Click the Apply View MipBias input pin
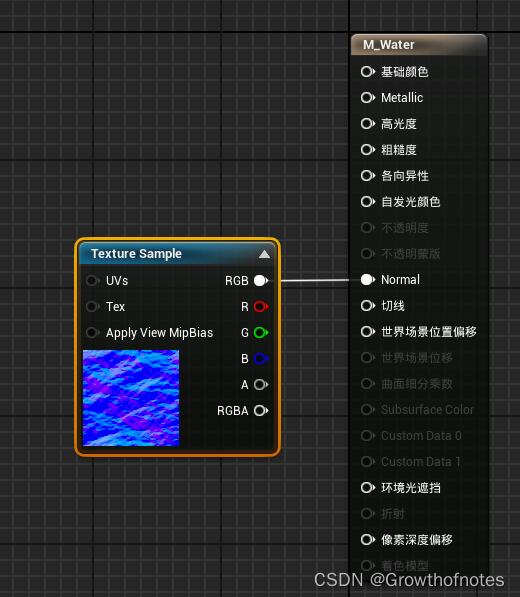Image resolution: width=520 pixels, height=597 pixels. 93,332
